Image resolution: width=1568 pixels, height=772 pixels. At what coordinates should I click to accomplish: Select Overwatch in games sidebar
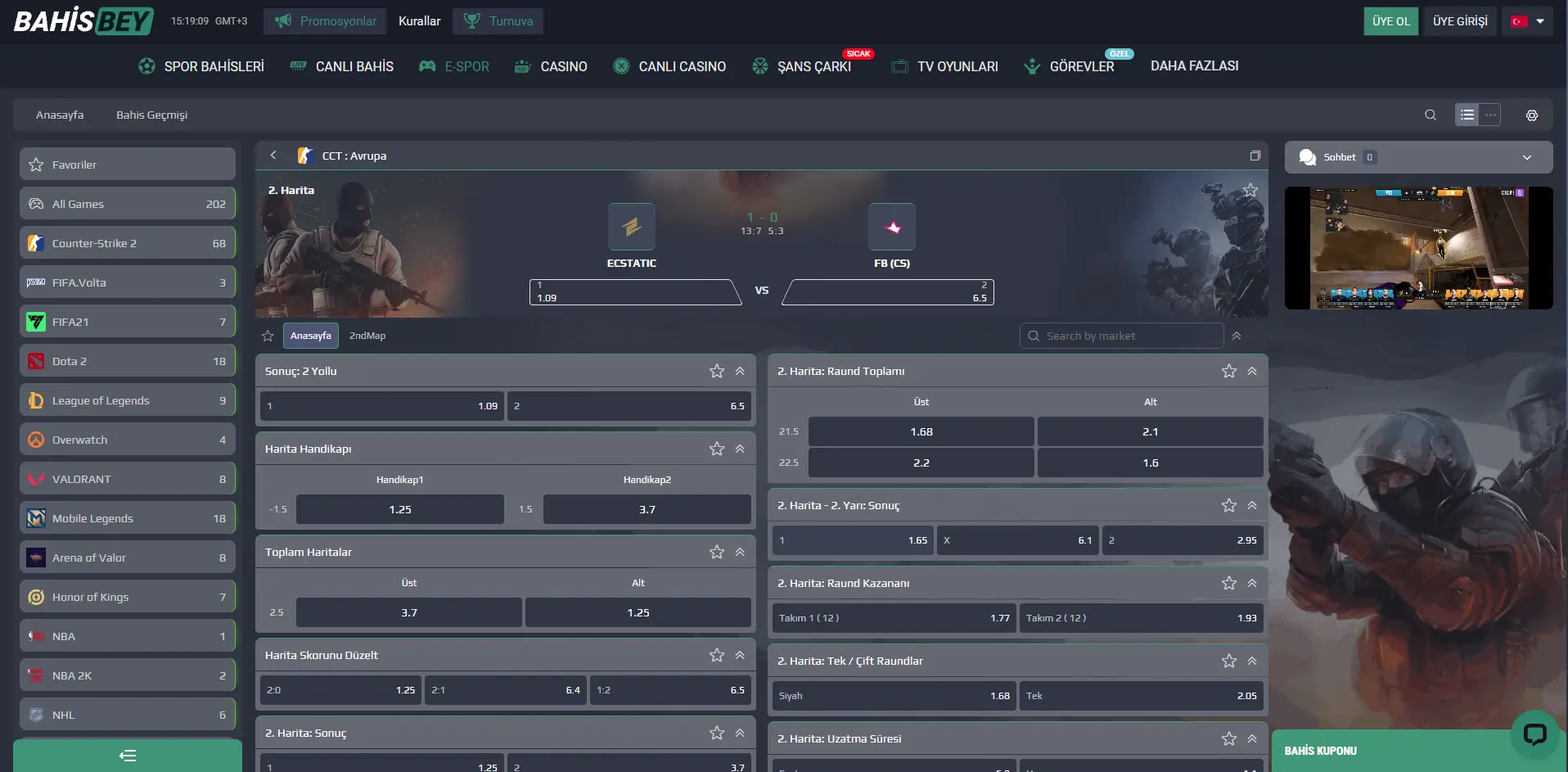tap(128, 440)
